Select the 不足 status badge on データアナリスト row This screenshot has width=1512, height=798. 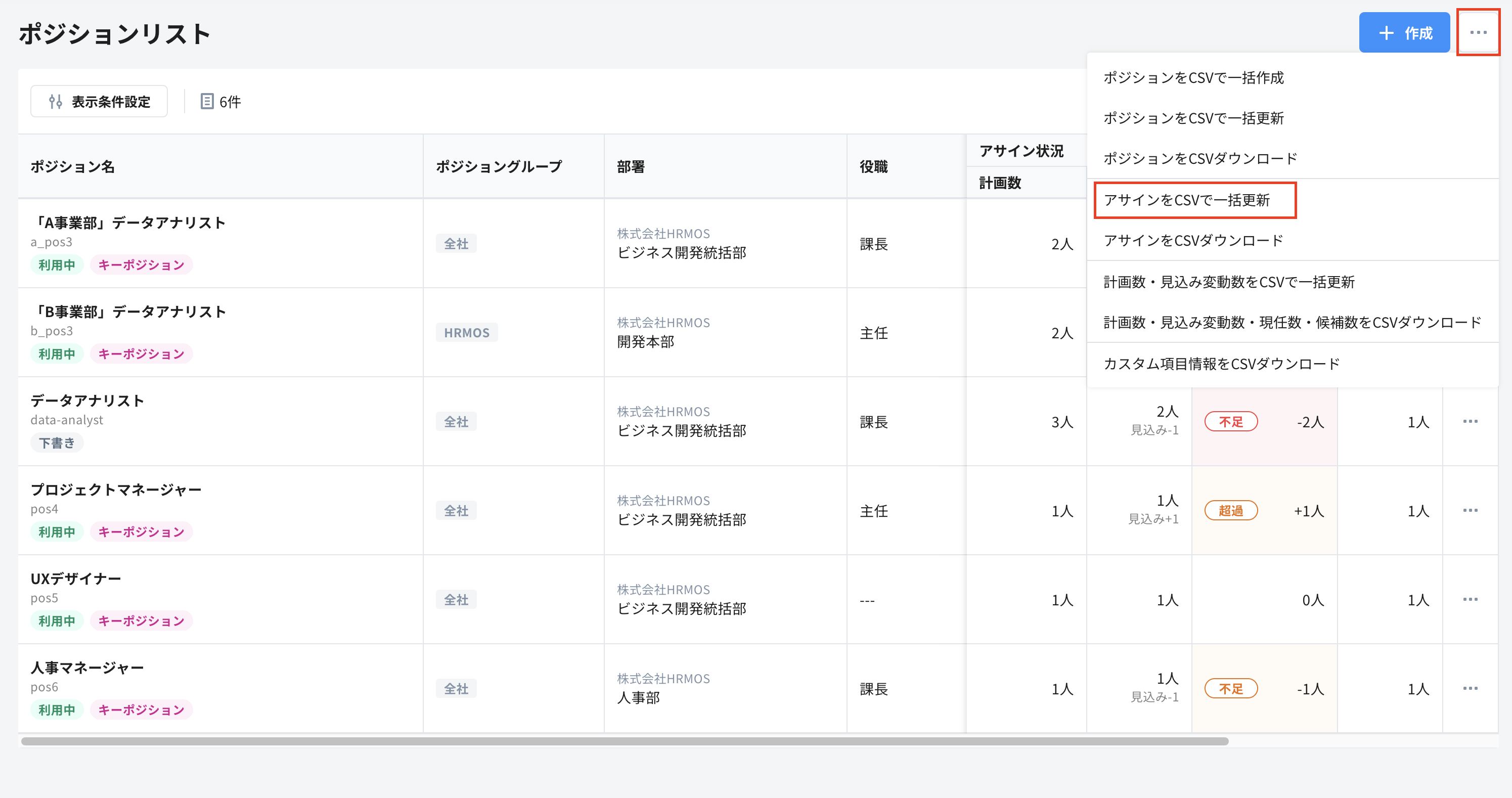(x=1231, y=421)
